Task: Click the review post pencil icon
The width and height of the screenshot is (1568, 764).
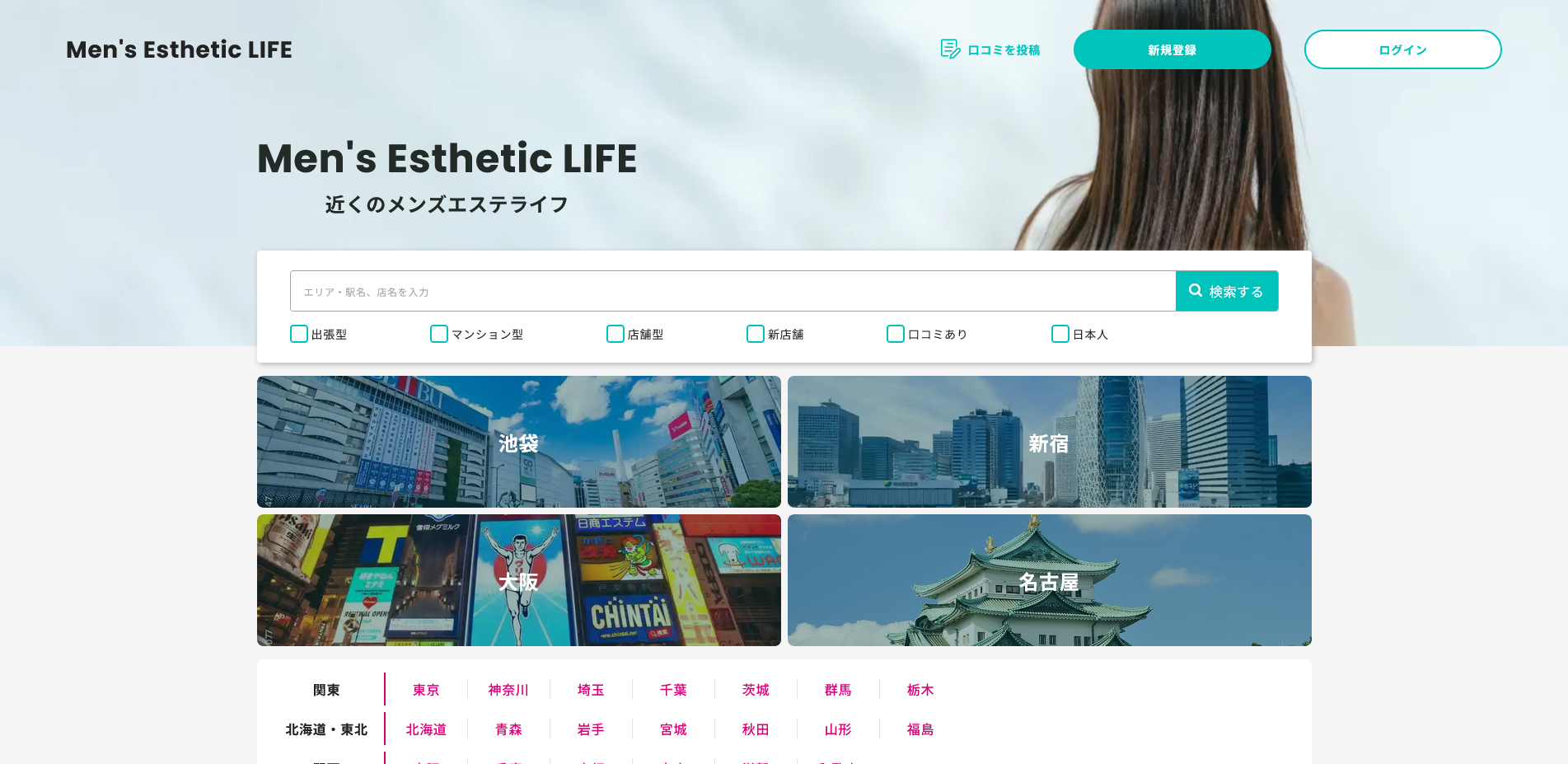Action: (950, 49)
